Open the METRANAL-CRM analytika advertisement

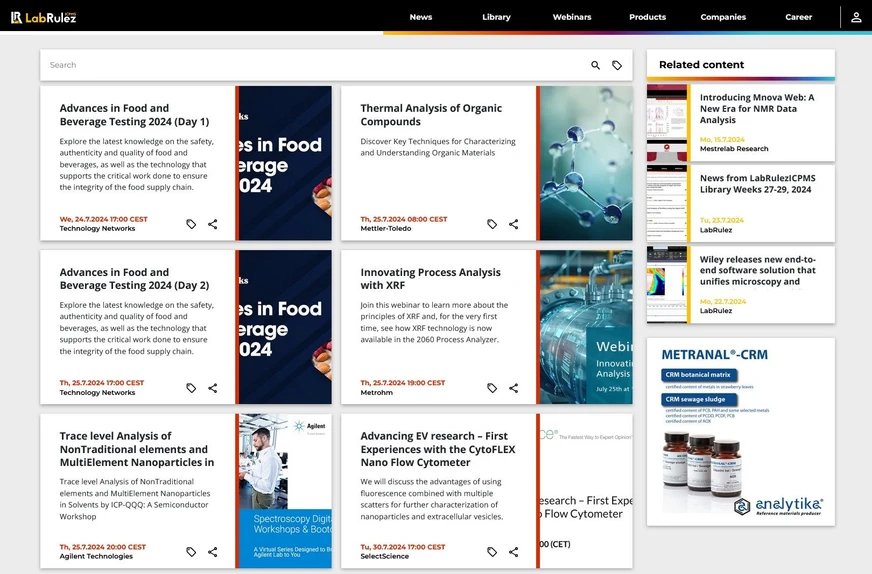click(x=741, y=432)
